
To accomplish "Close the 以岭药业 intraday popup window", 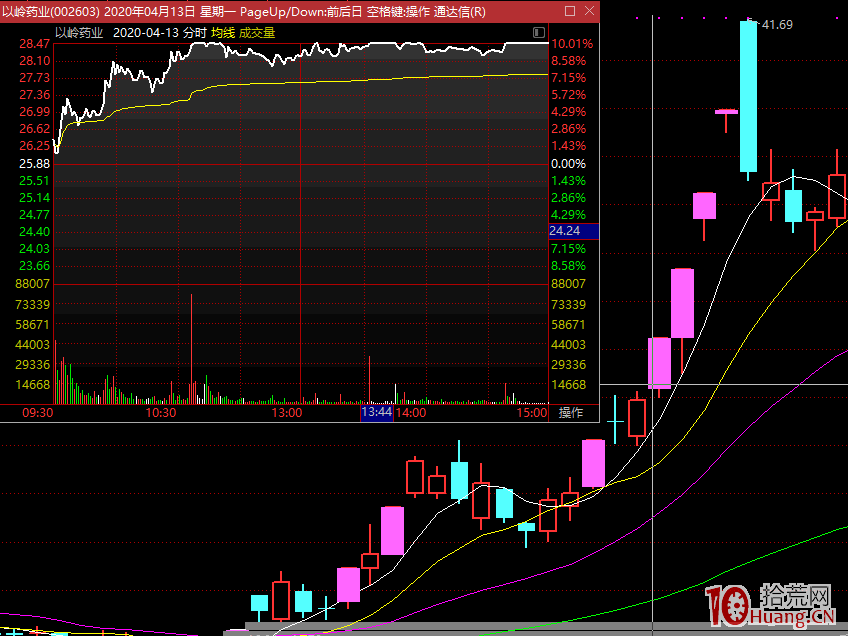I will (x=589, y=12).
